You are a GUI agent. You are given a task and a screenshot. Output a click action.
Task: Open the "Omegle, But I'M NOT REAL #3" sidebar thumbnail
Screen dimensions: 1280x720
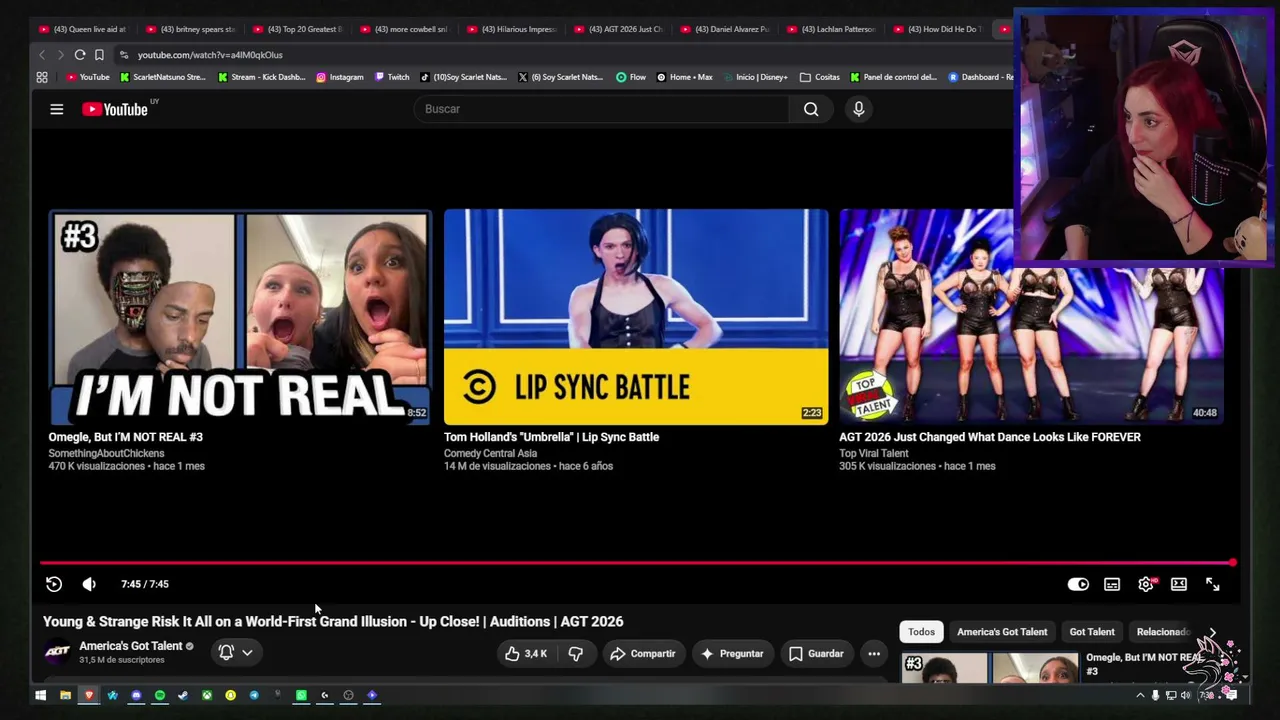pos(990,667)
